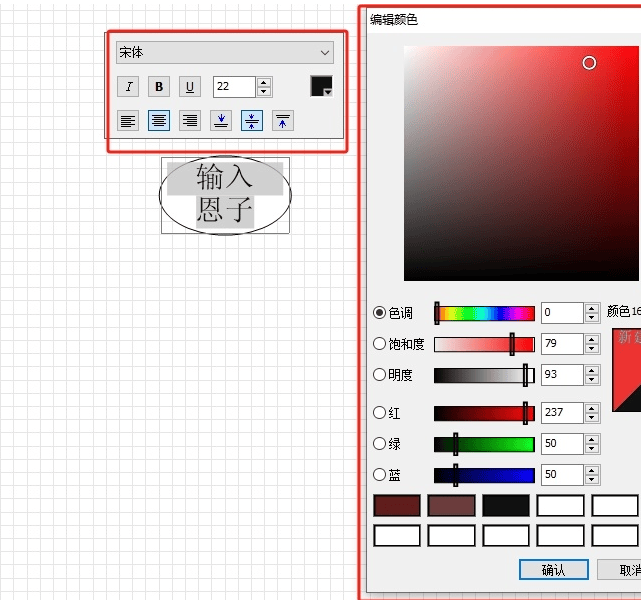Align text vertically to middle
The width and height of the screenshot is (641, 600).
252,121
